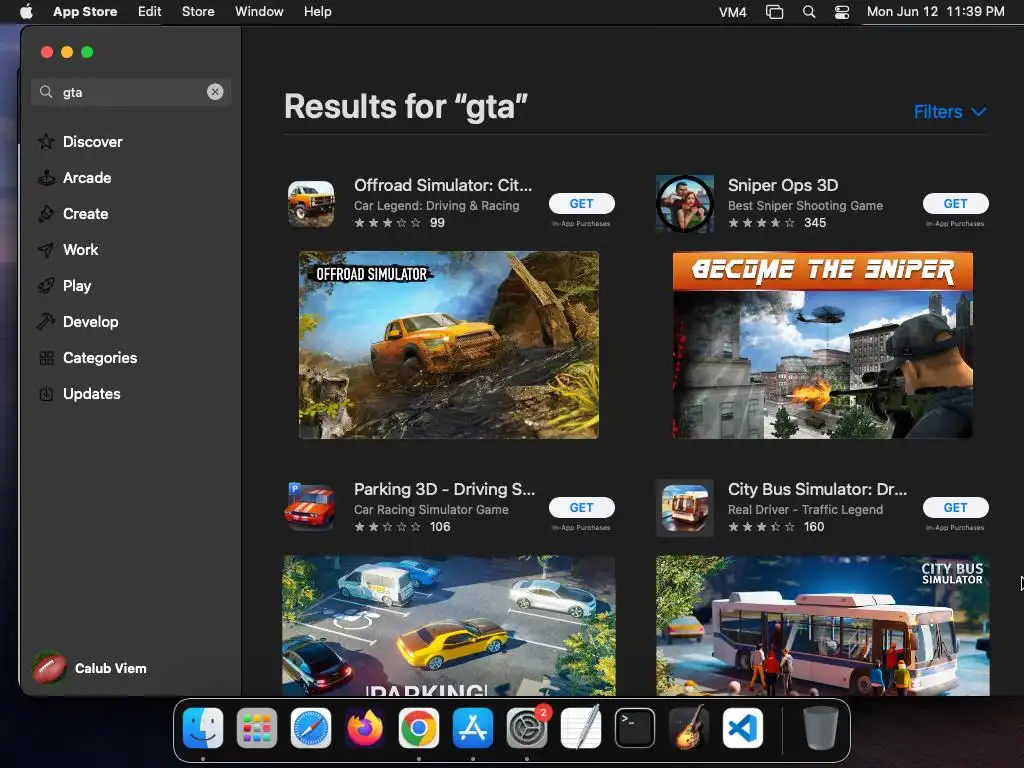1024x768 pixels.
Task: Open the Calub Viem account profile
Action: click(x=90, y=668)
